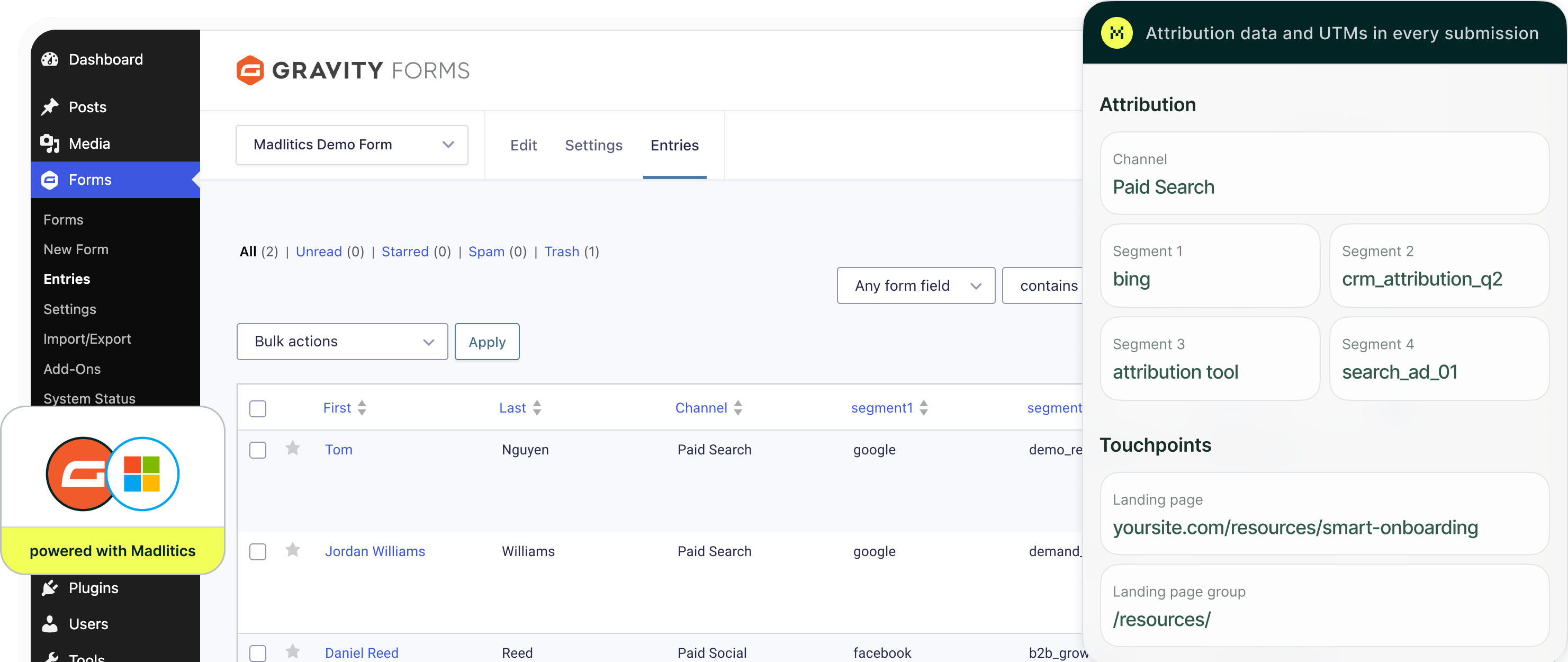The image size is (1568, 662).
Task: Open Import/Export submenu item
Action: pos(87,338)
